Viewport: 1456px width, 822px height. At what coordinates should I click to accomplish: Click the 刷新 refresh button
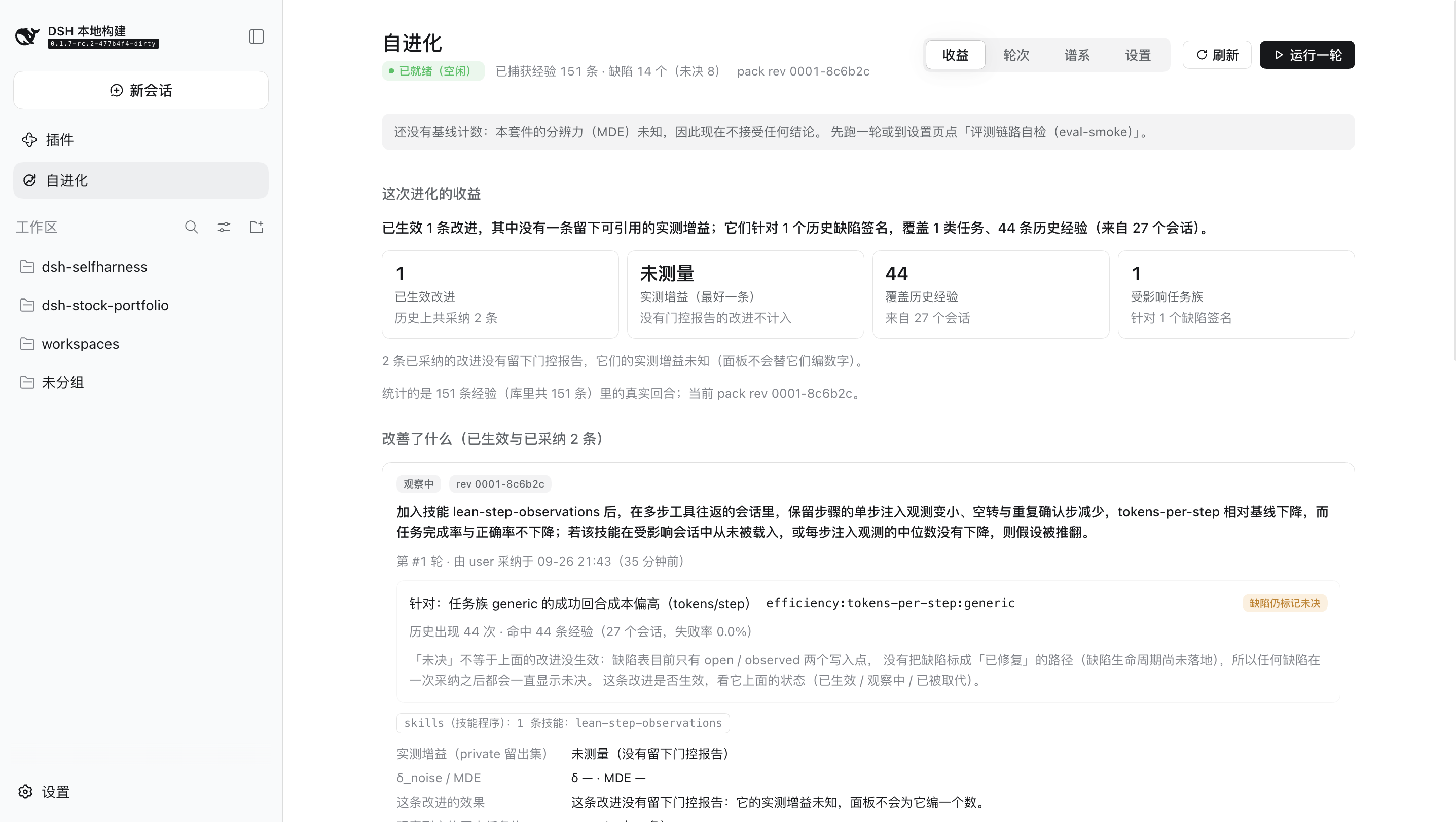click(x=1217, y=55)
